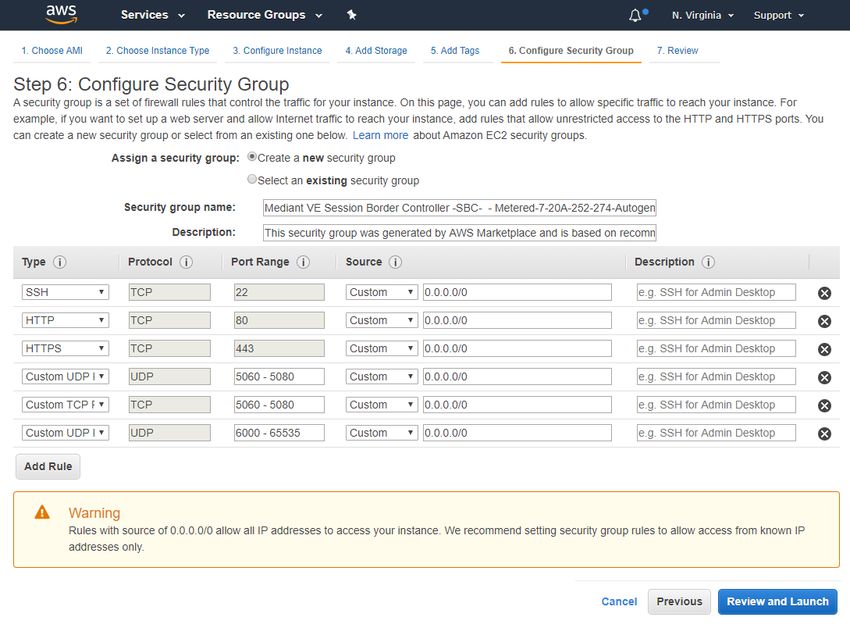This screenshot has width=850, height=628.
Task: Edit the SSH rule source CIDR field
Action: click(517, 292)
